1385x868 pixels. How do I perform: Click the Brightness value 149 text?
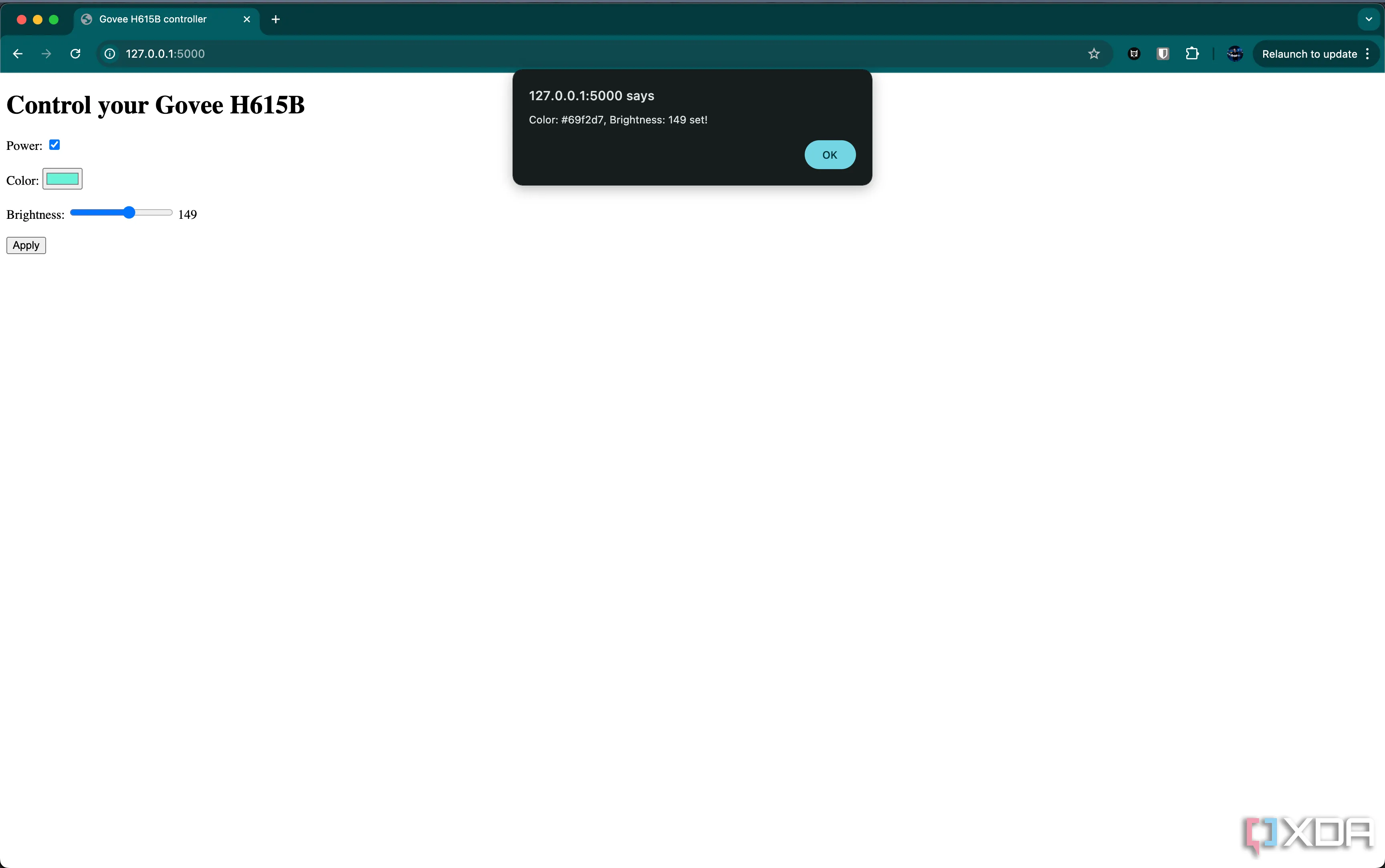188,215
